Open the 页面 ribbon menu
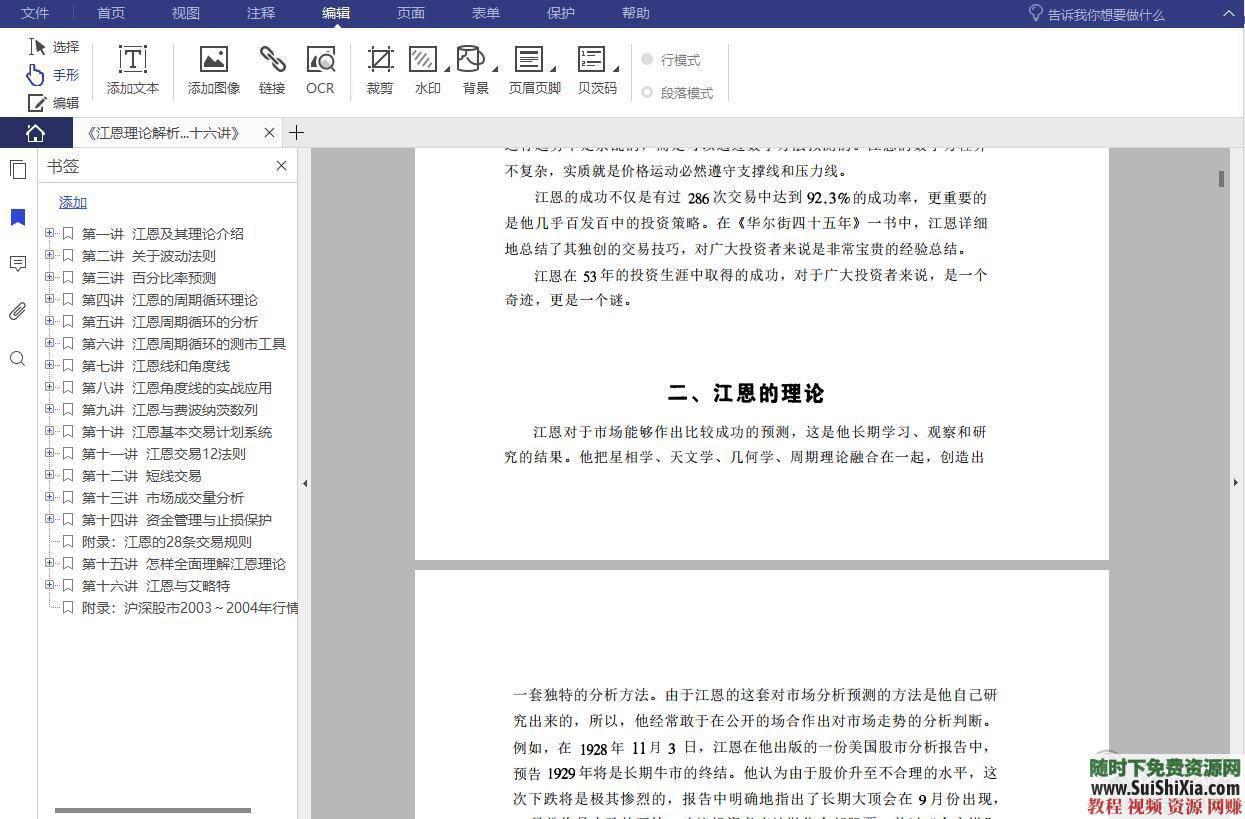Image resolution: width=1245 pixels, height=819 pixels. click(x=410, y=13)
